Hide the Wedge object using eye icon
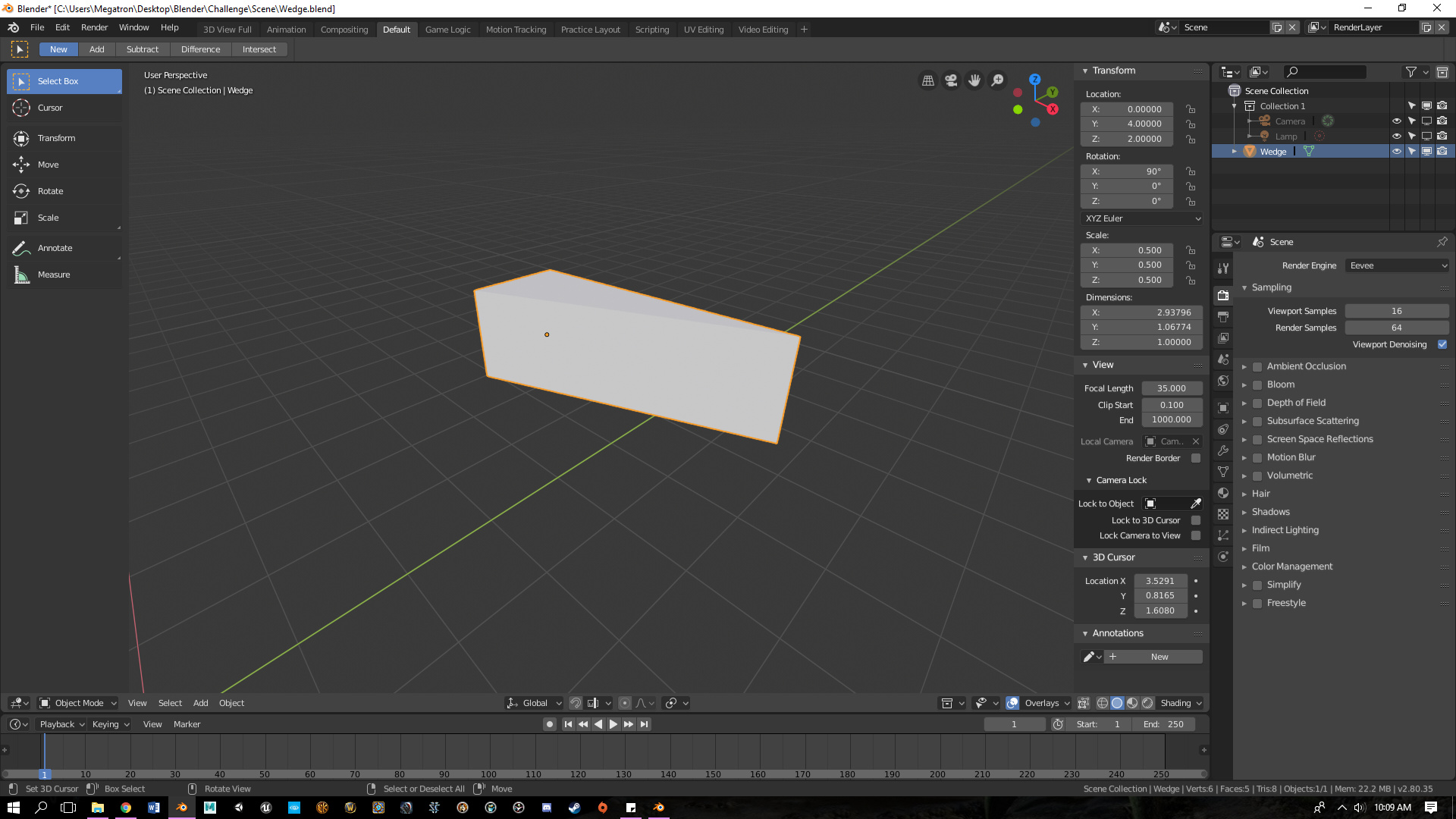Image resolution: width=1456 pixels, height=819 pixels. pyautogui.click(x=1396, y=152)
